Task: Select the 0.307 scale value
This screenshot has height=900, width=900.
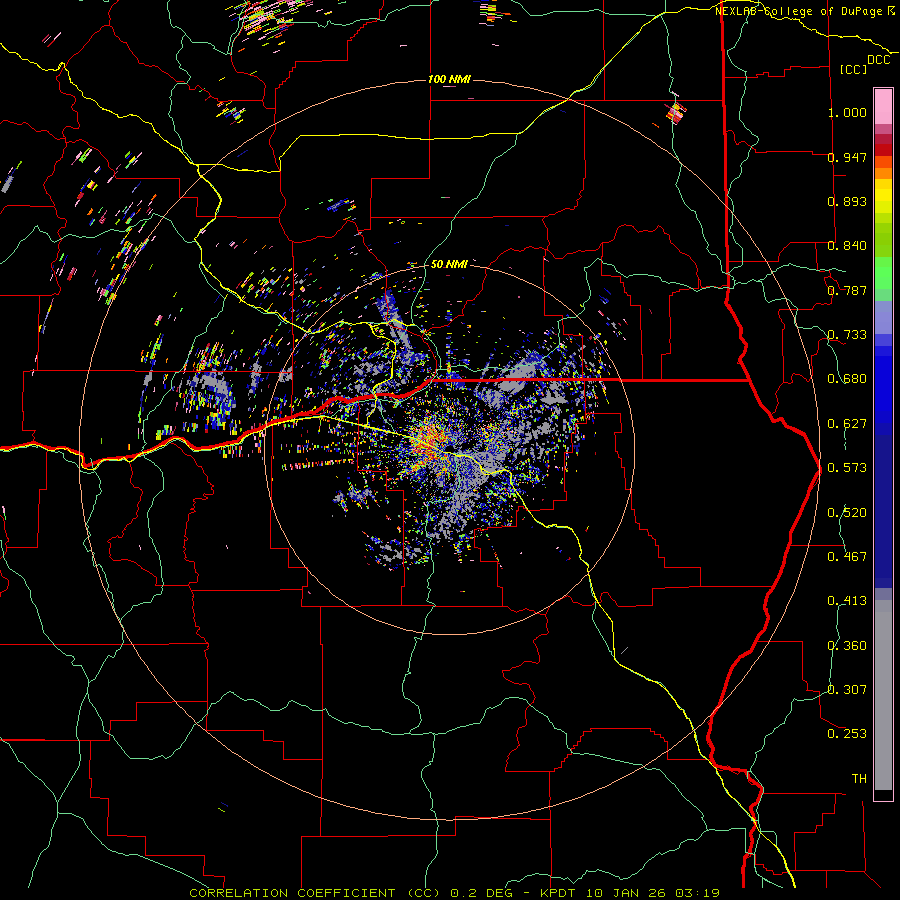Action: [847, 690]
